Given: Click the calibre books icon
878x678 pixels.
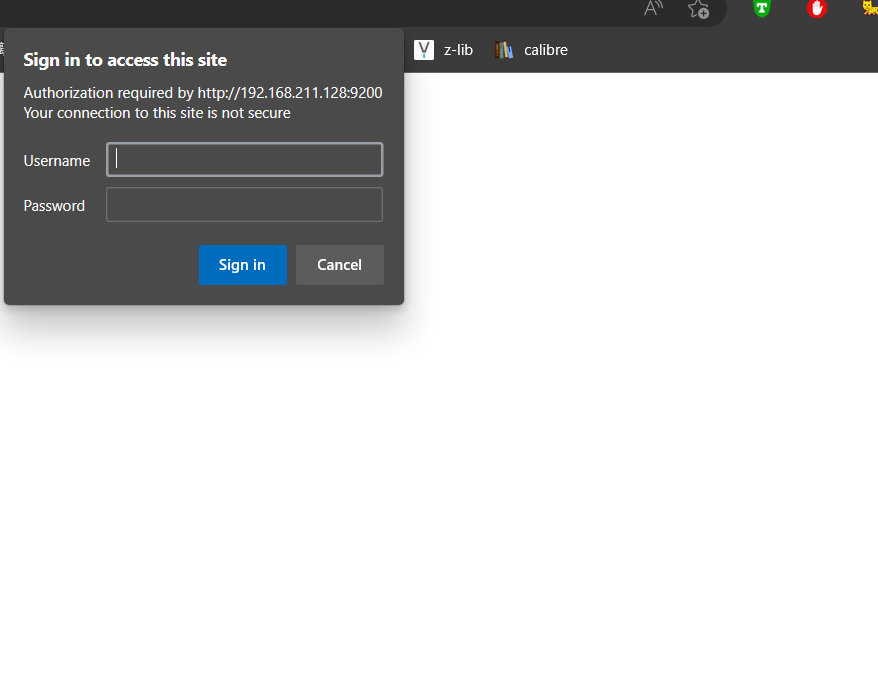Looking at the screenshot, I should tap(503, 50).
